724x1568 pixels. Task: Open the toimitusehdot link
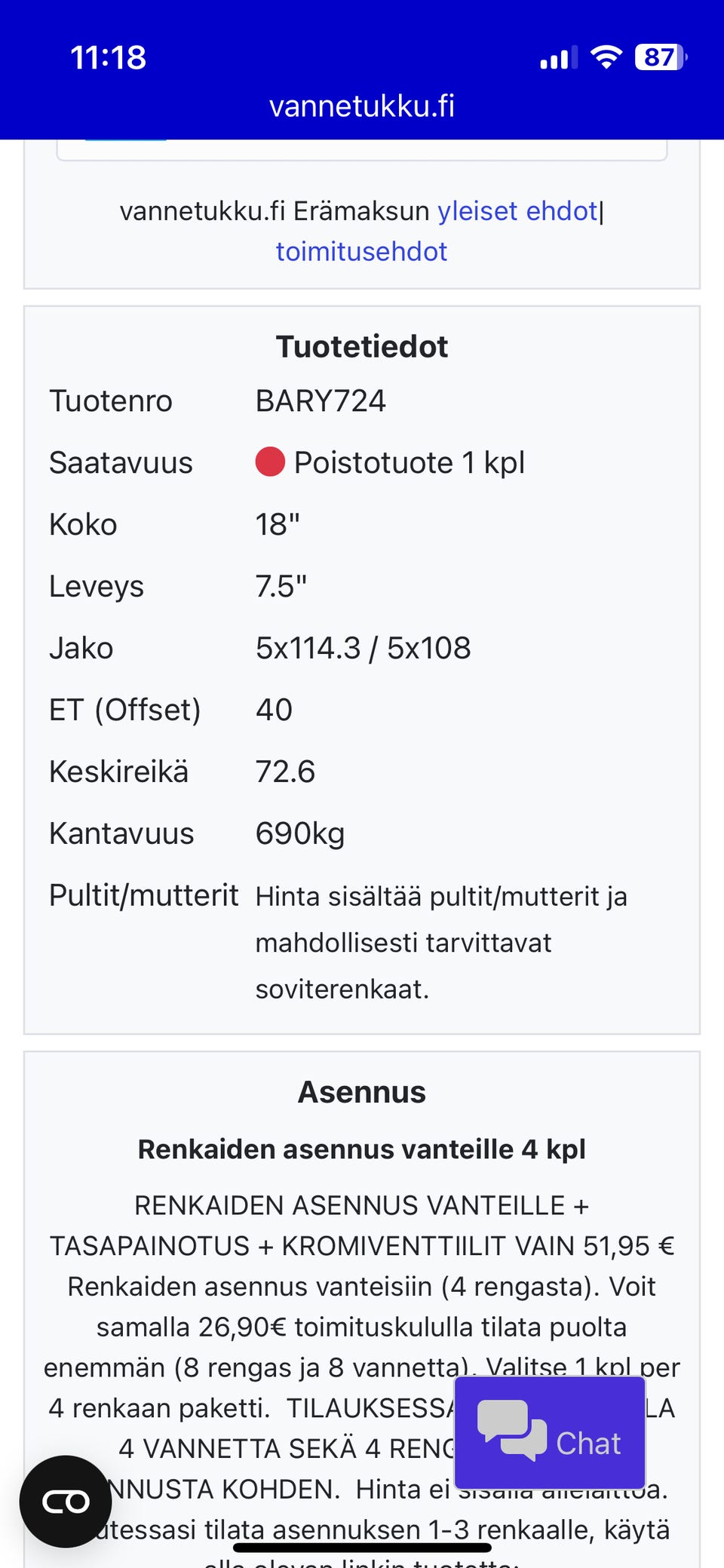point(361,252)
